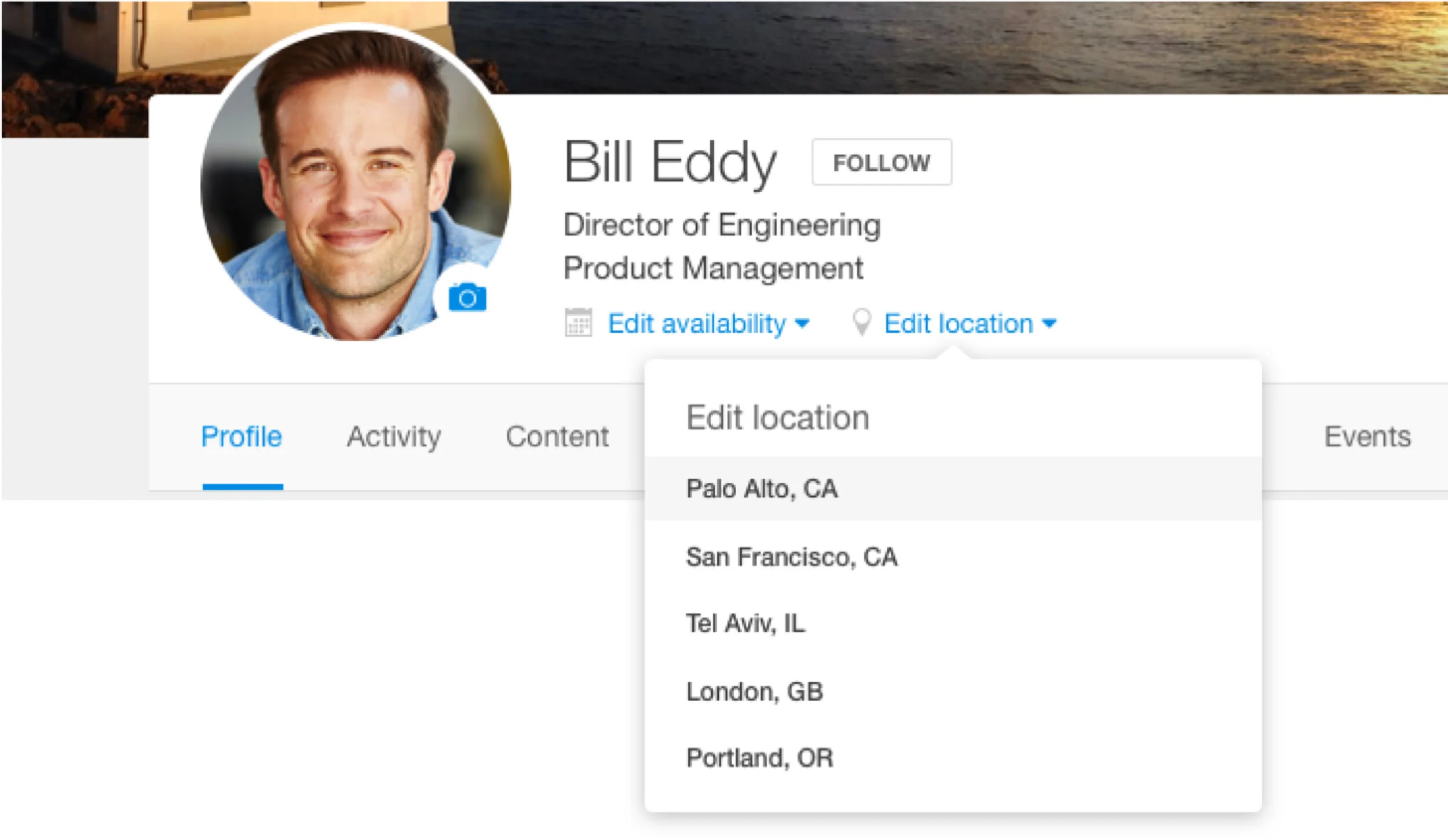
Task: Pick Tel Aviv, IL location
Action: 745,624
